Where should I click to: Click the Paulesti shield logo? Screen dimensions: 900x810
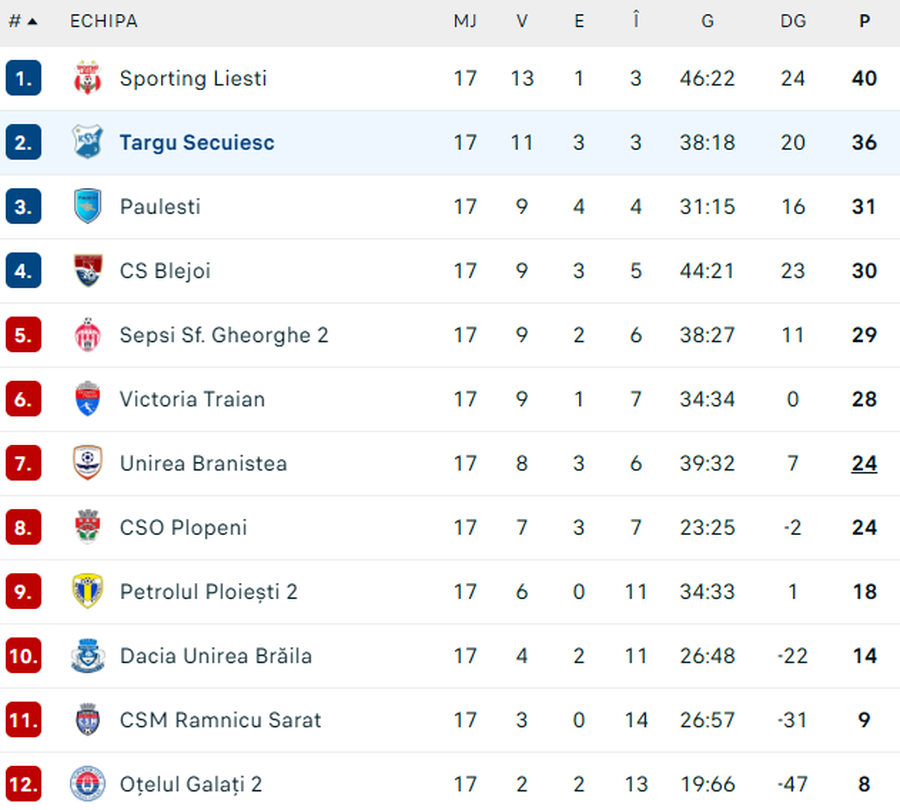88,206
